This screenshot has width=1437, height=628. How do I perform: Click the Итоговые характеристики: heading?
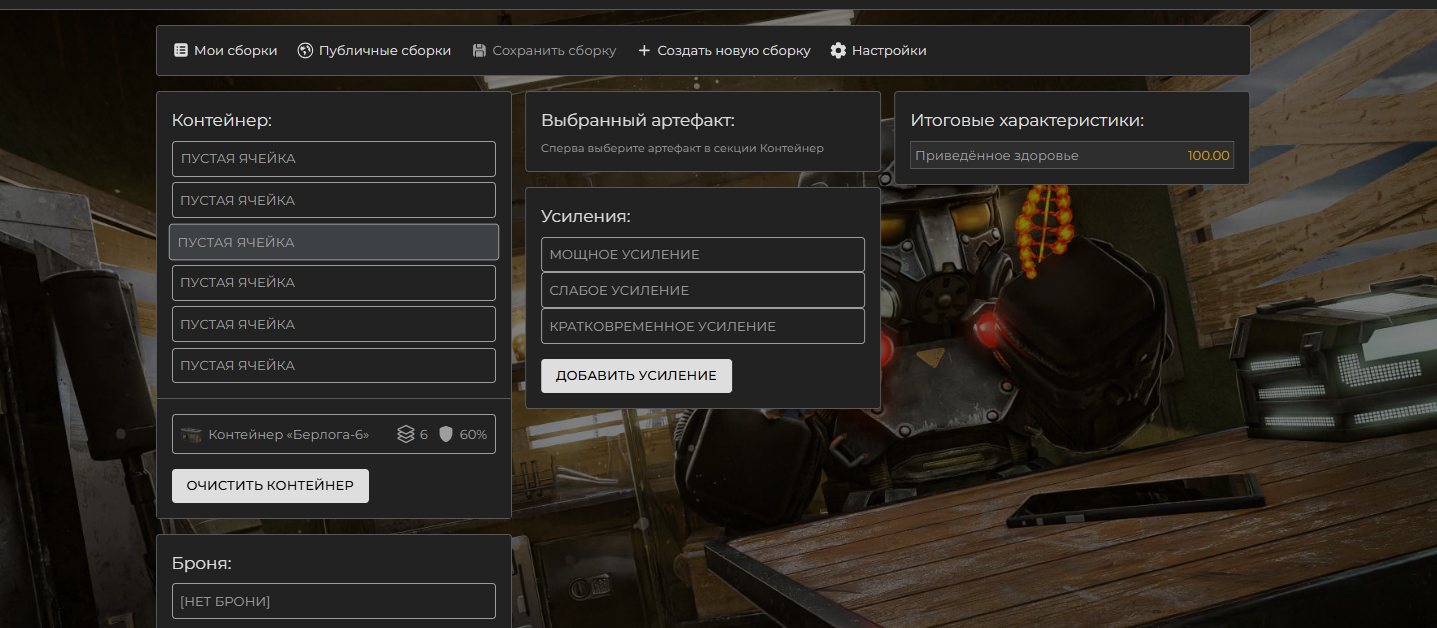point(1027,121)
